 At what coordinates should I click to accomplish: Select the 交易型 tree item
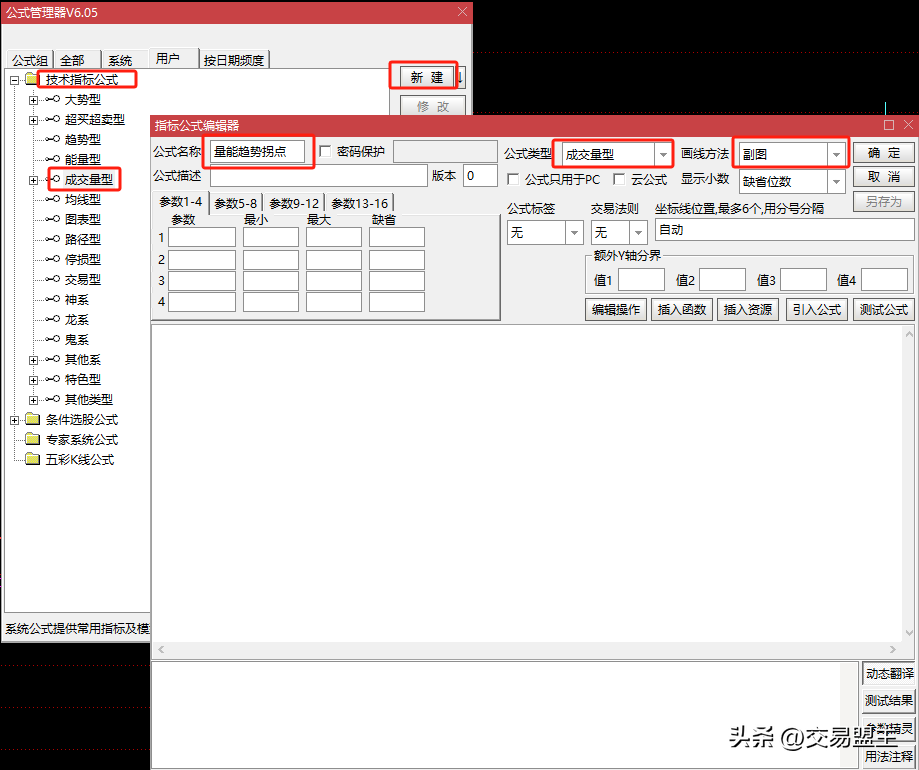pos(83,280)
